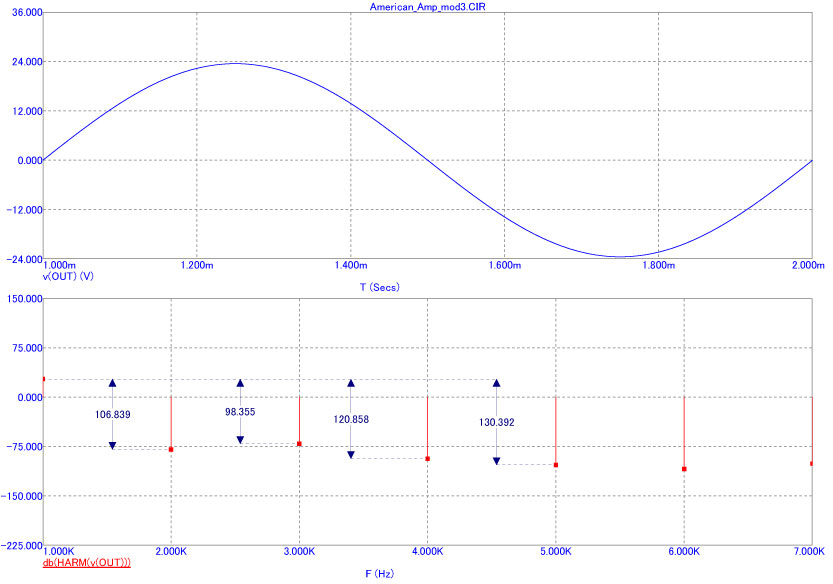The image size is (833, 584).
Task: Click the sine wave positive peak
Action: coord(235,63)
